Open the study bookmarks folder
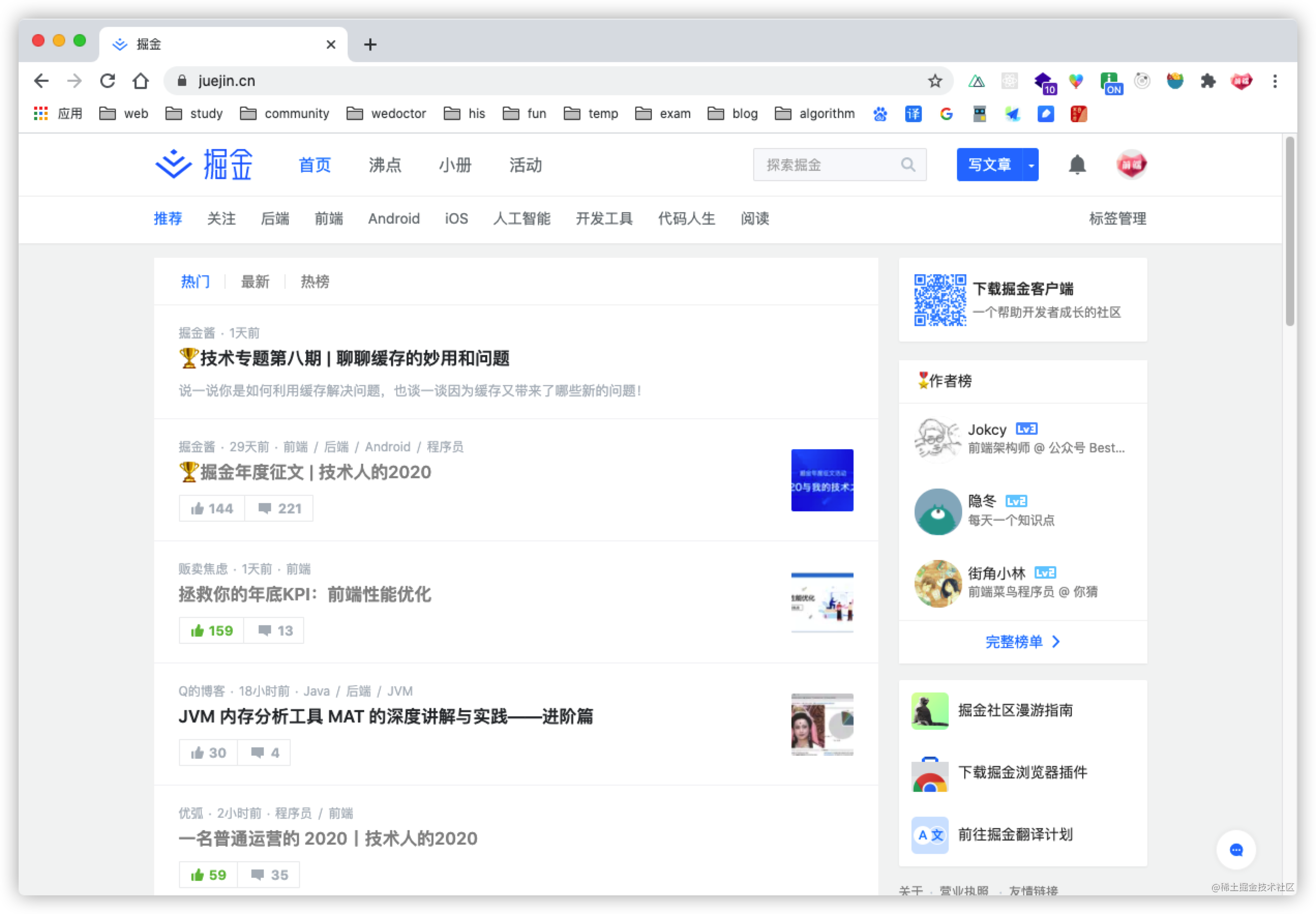 [193, 113]
